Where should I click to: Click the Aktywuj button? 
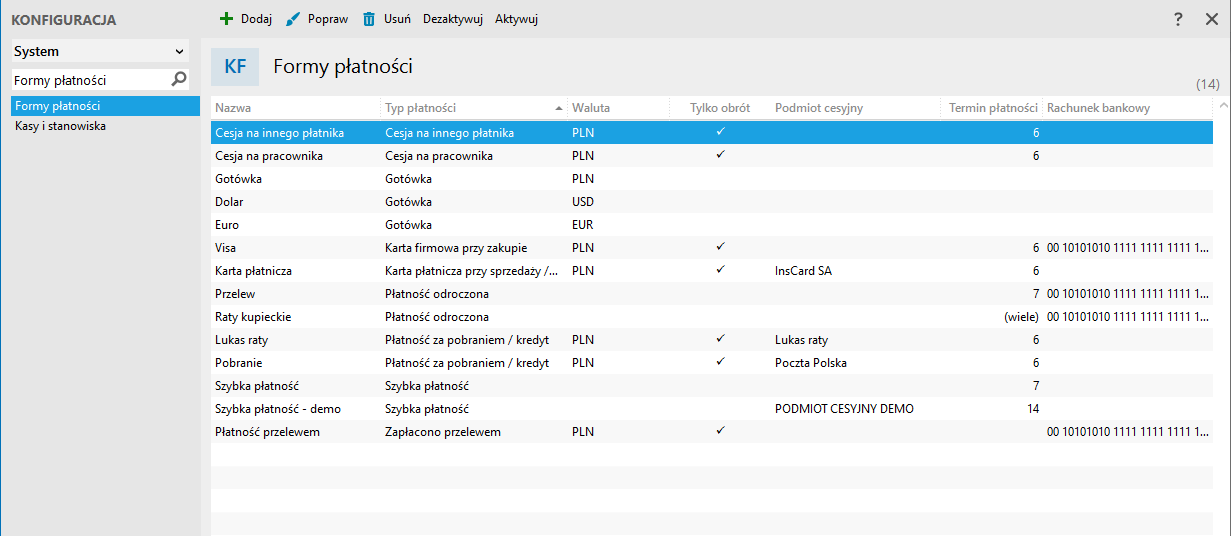[516, 19]
